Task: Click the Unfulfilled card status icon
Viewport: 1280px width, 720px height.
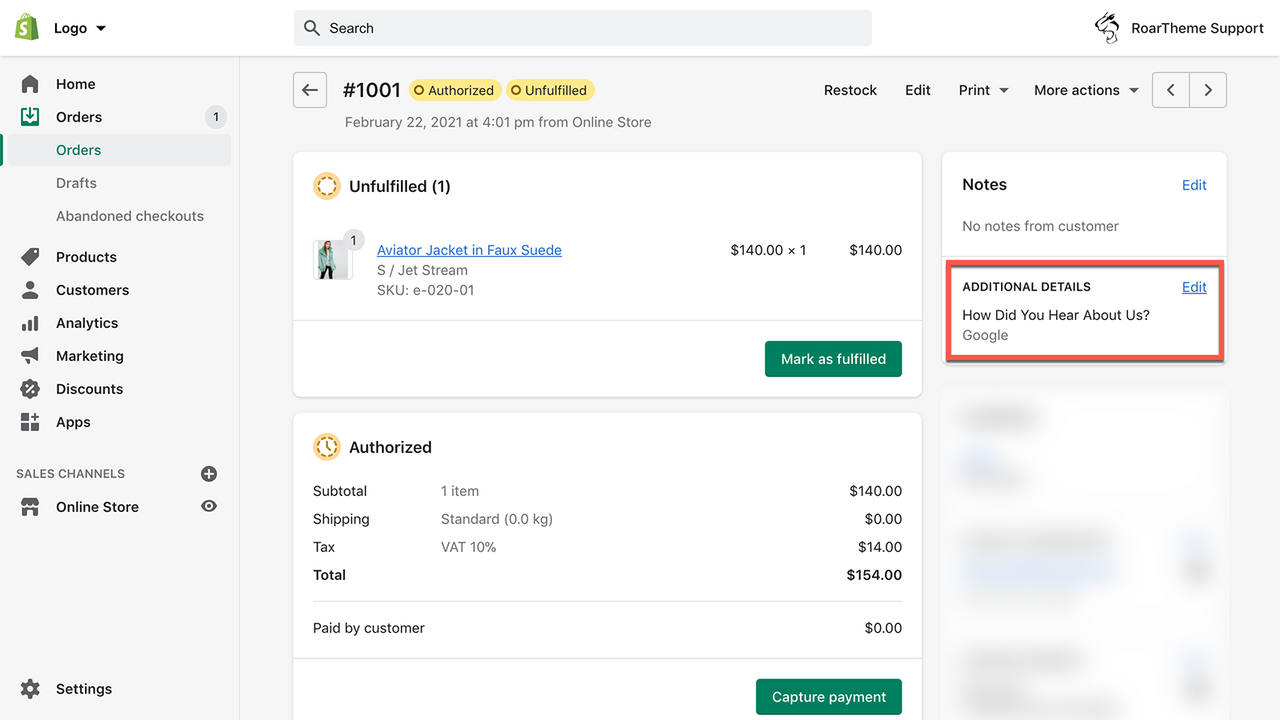Action: (x=327, y=186)
